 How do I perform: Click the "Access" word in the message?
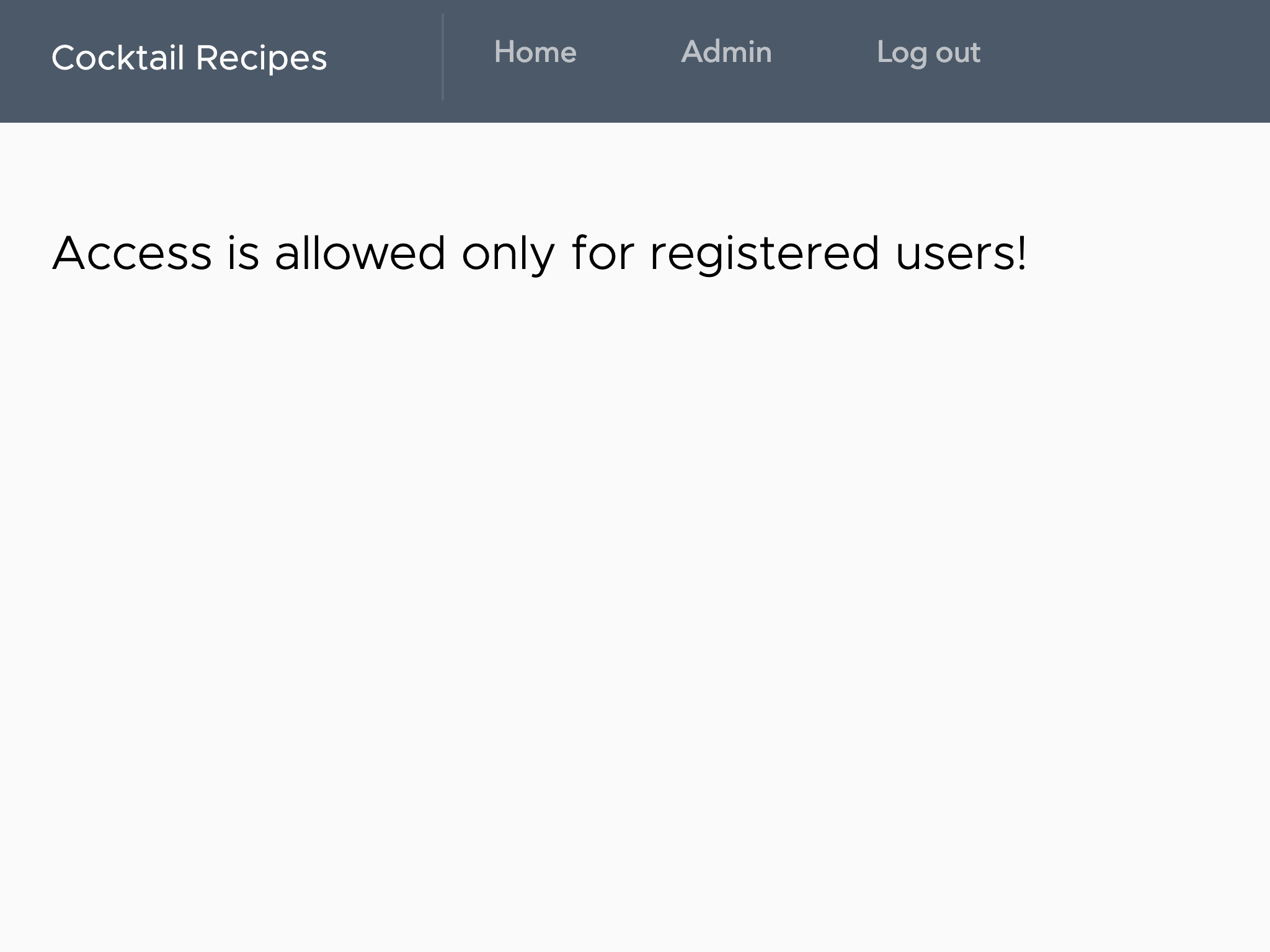coord(132,253)
